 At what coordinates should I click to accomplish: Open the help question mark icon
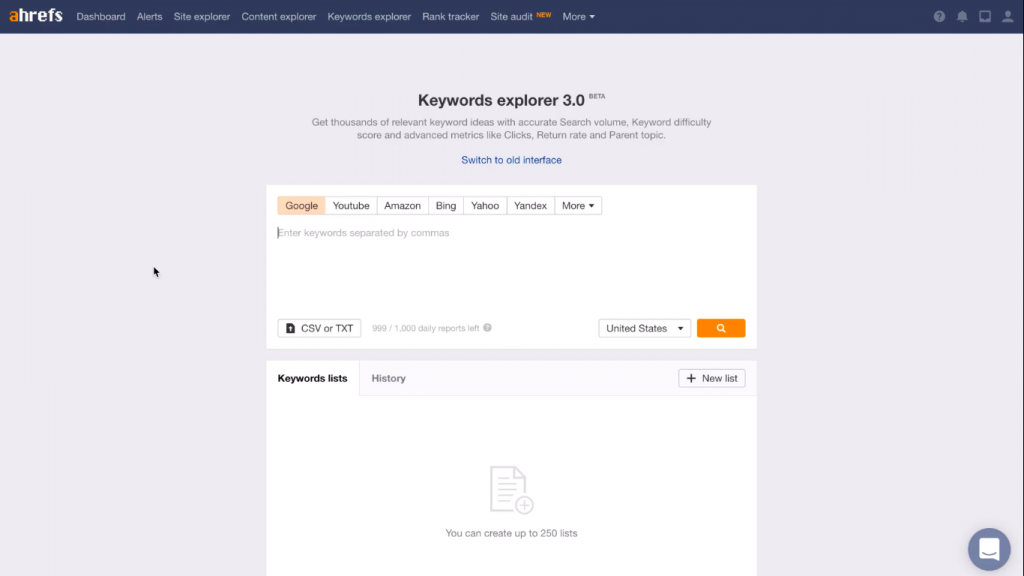(937, 16)
